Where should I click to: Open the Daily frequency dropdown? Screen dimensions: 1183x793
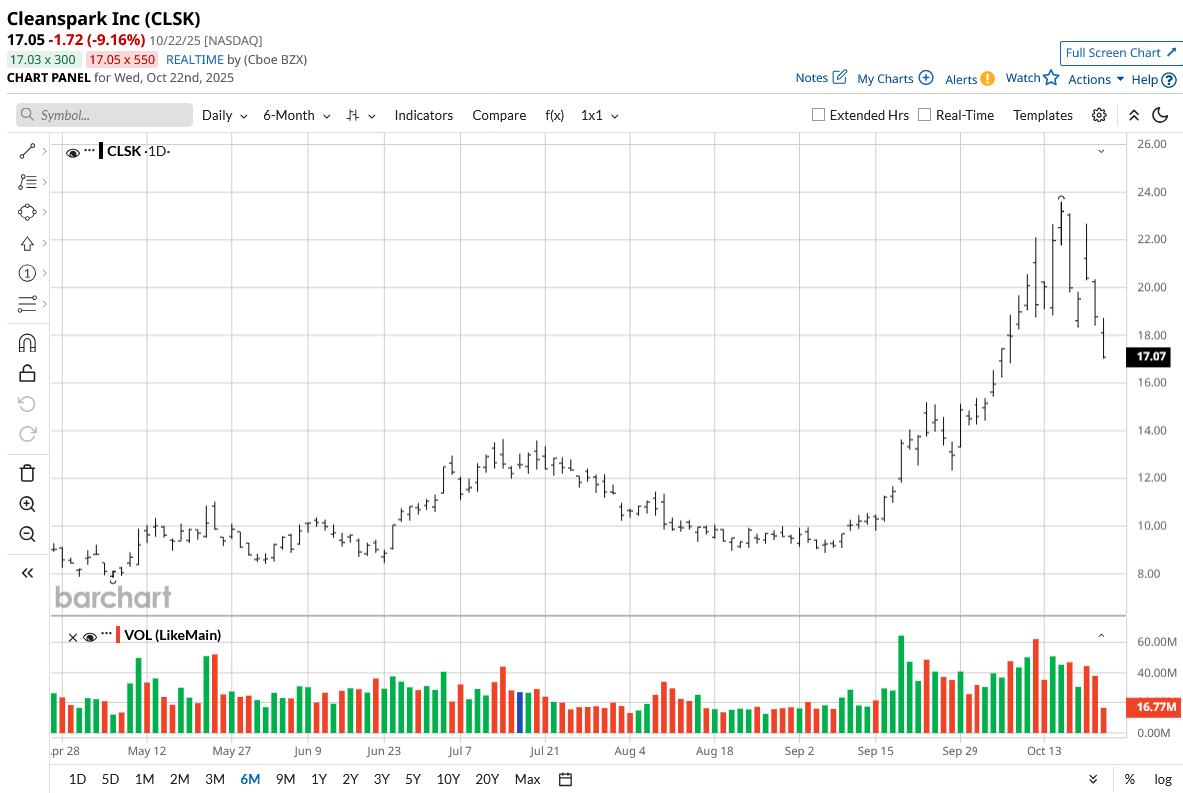(224, 115)
